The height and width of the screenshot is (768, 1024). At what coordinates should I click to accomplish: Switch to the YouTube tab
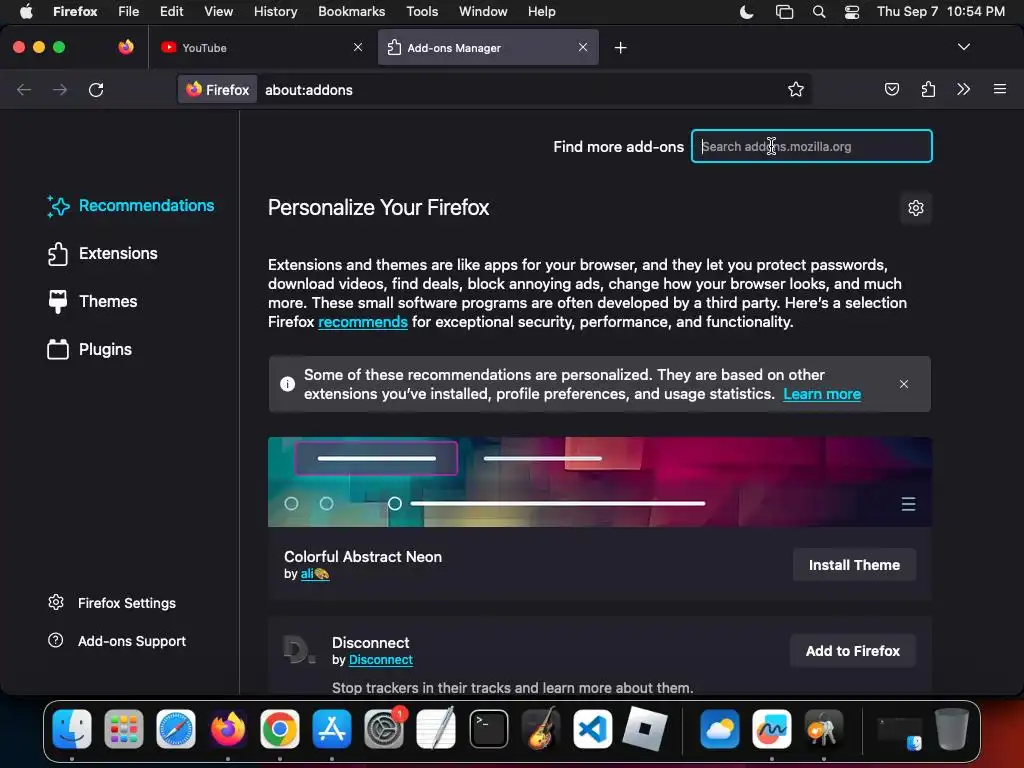coord(261,48)
